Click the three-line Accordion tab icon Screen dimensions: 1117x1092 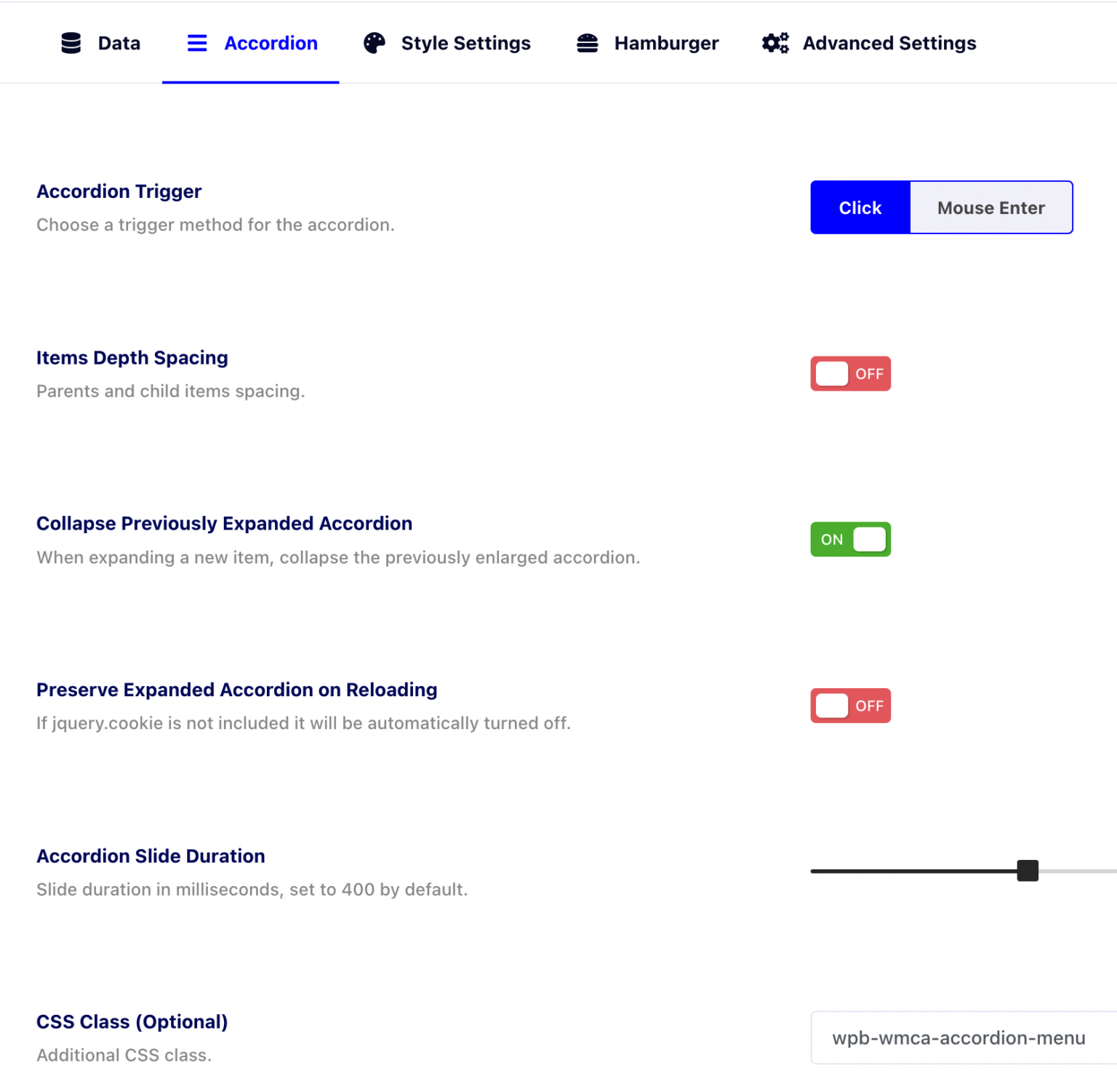(197, 44)
